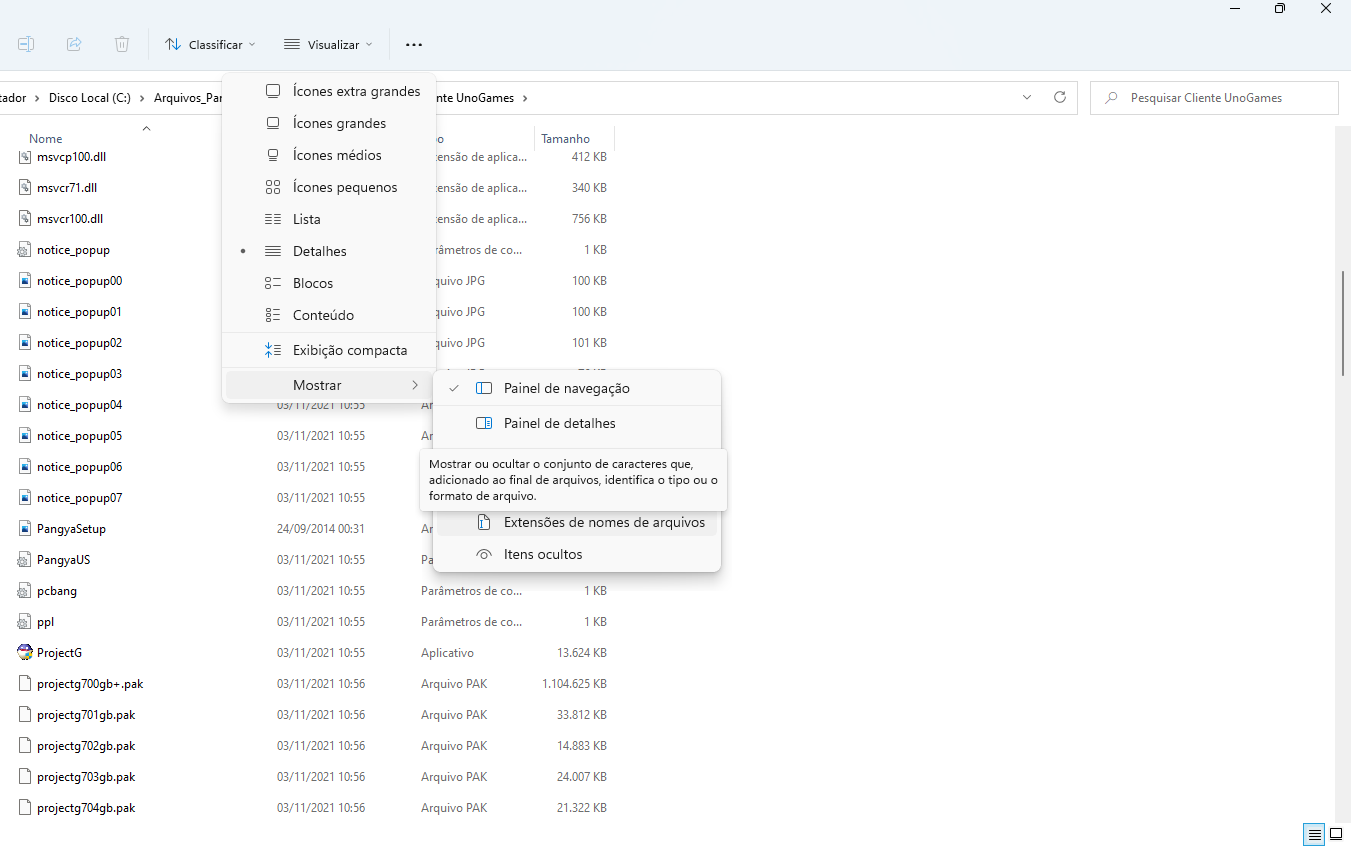Click the Share icon in the toolbar

73,44
